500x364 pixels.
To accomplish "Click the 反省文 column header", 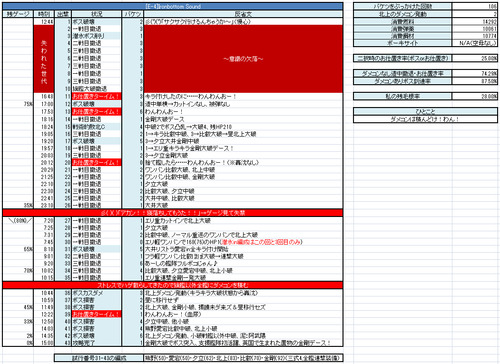I will 243,14.
